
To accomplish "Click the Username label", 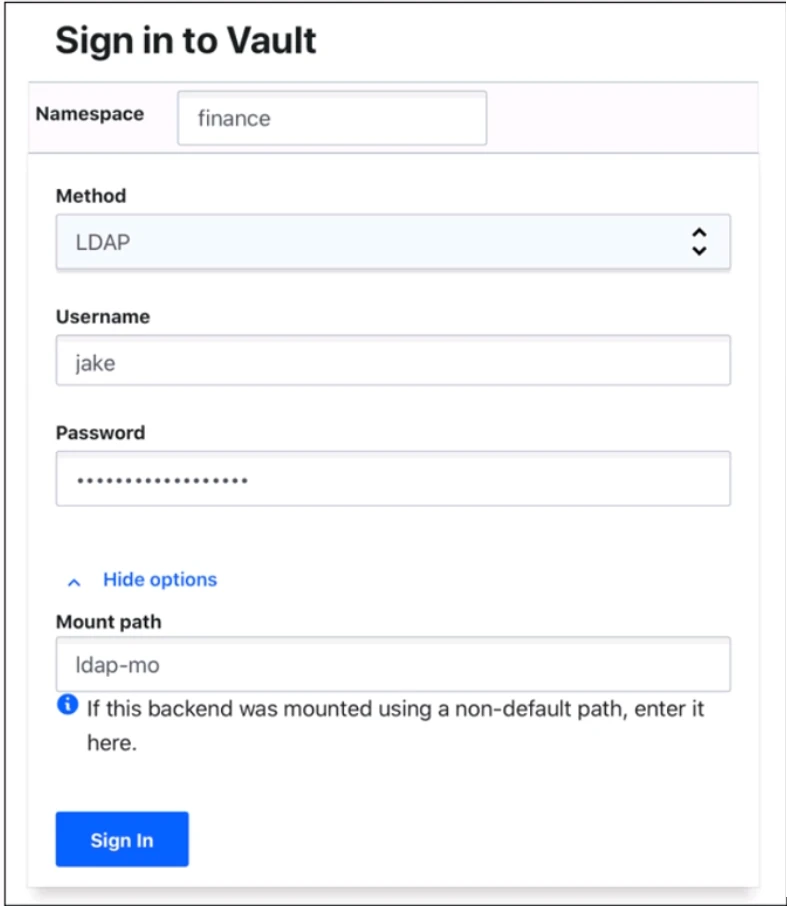I will [103, 317].
